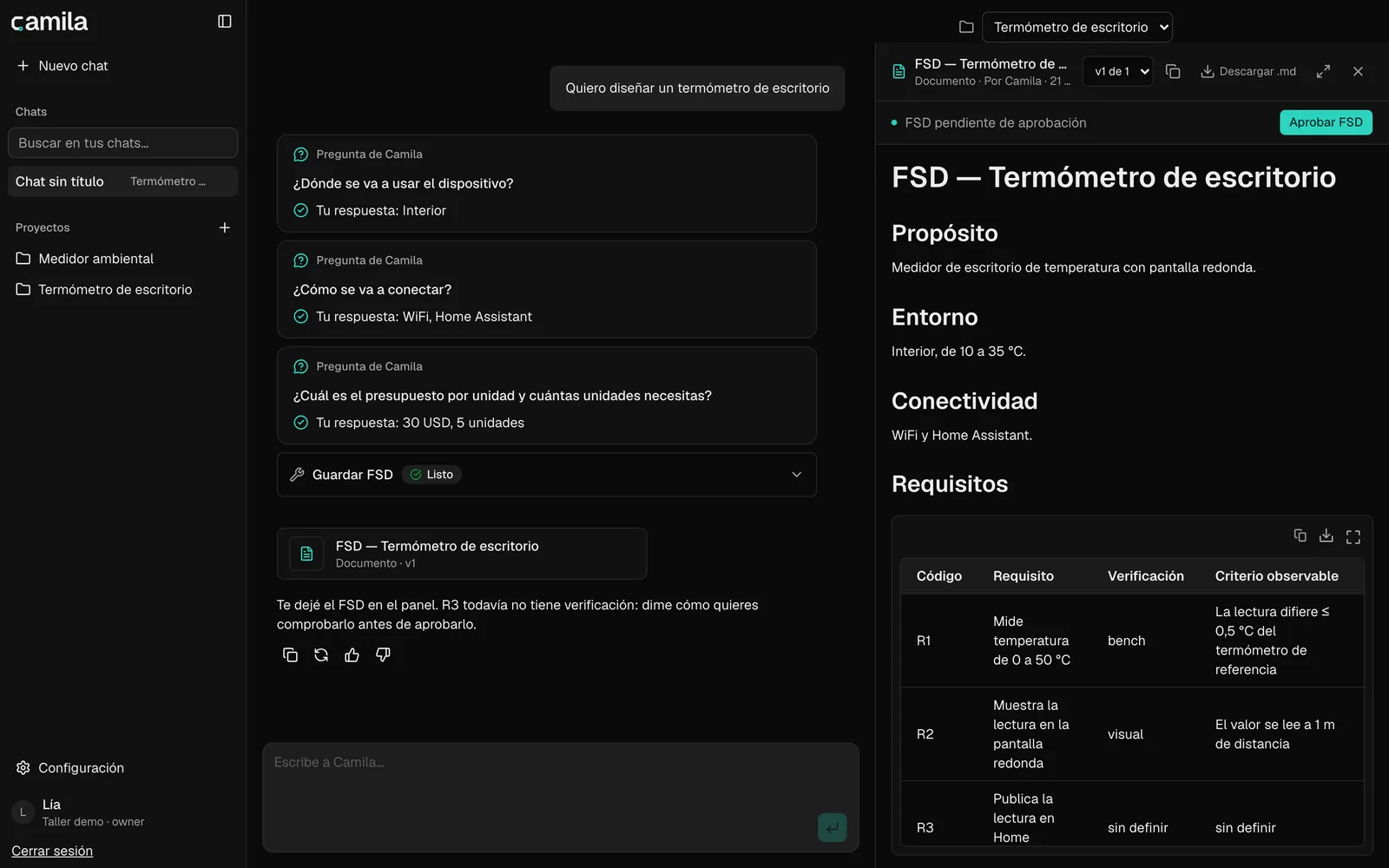The image size is (1389, 868).
Task: Copy Camila's reply message
Action: 290,655
